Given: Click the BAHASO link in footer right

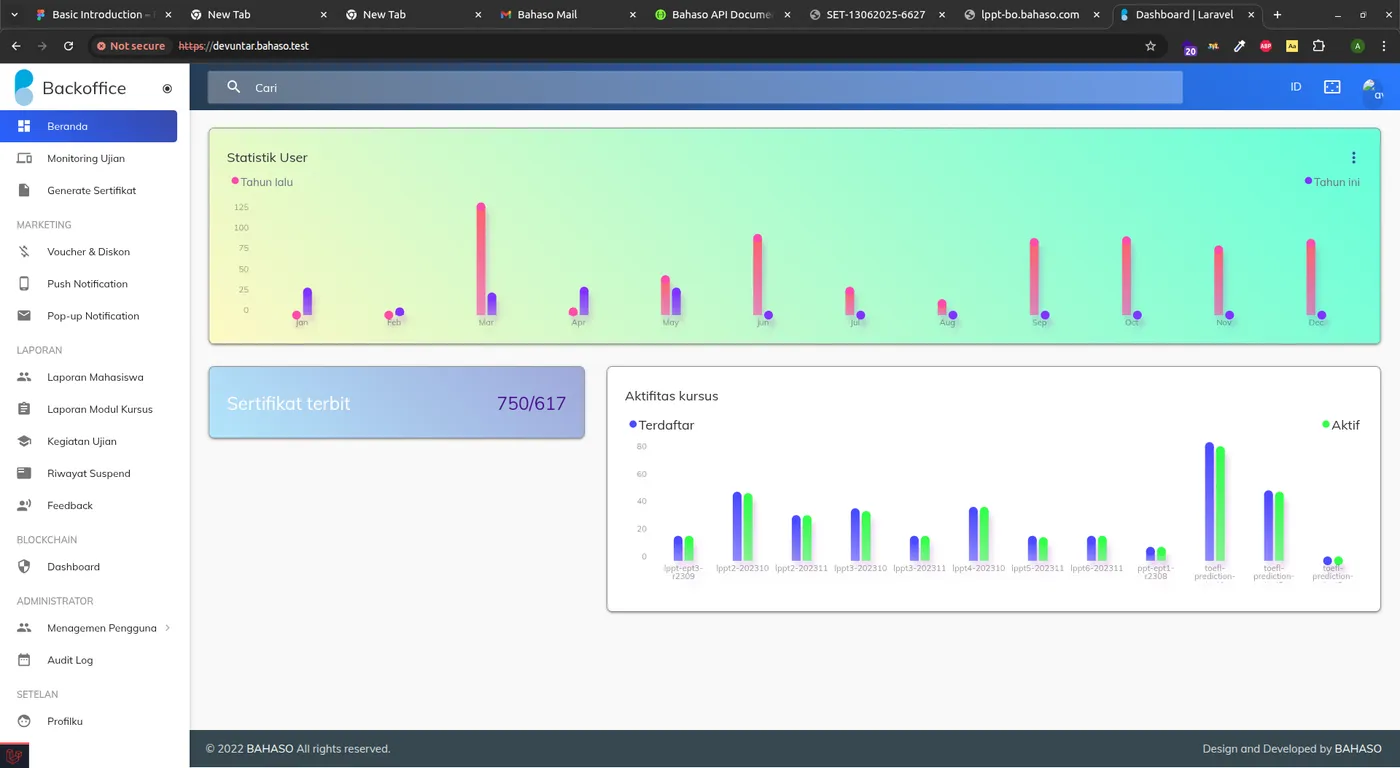Looking at the screenshot, I should (1357, 748).
